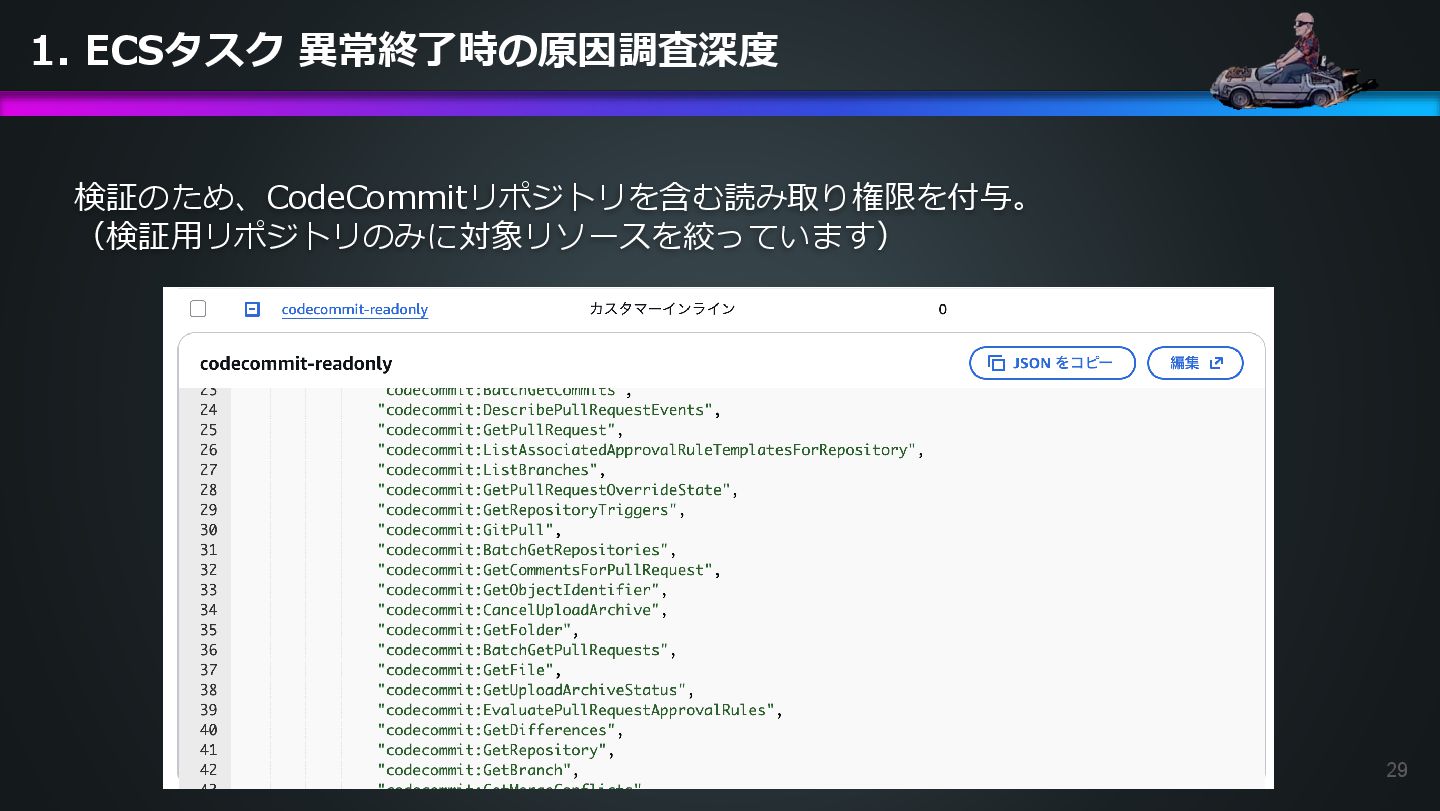Click the slide page number 29
The height and width of the screenshot is (811, 1440).
[x=1396, y=770]
